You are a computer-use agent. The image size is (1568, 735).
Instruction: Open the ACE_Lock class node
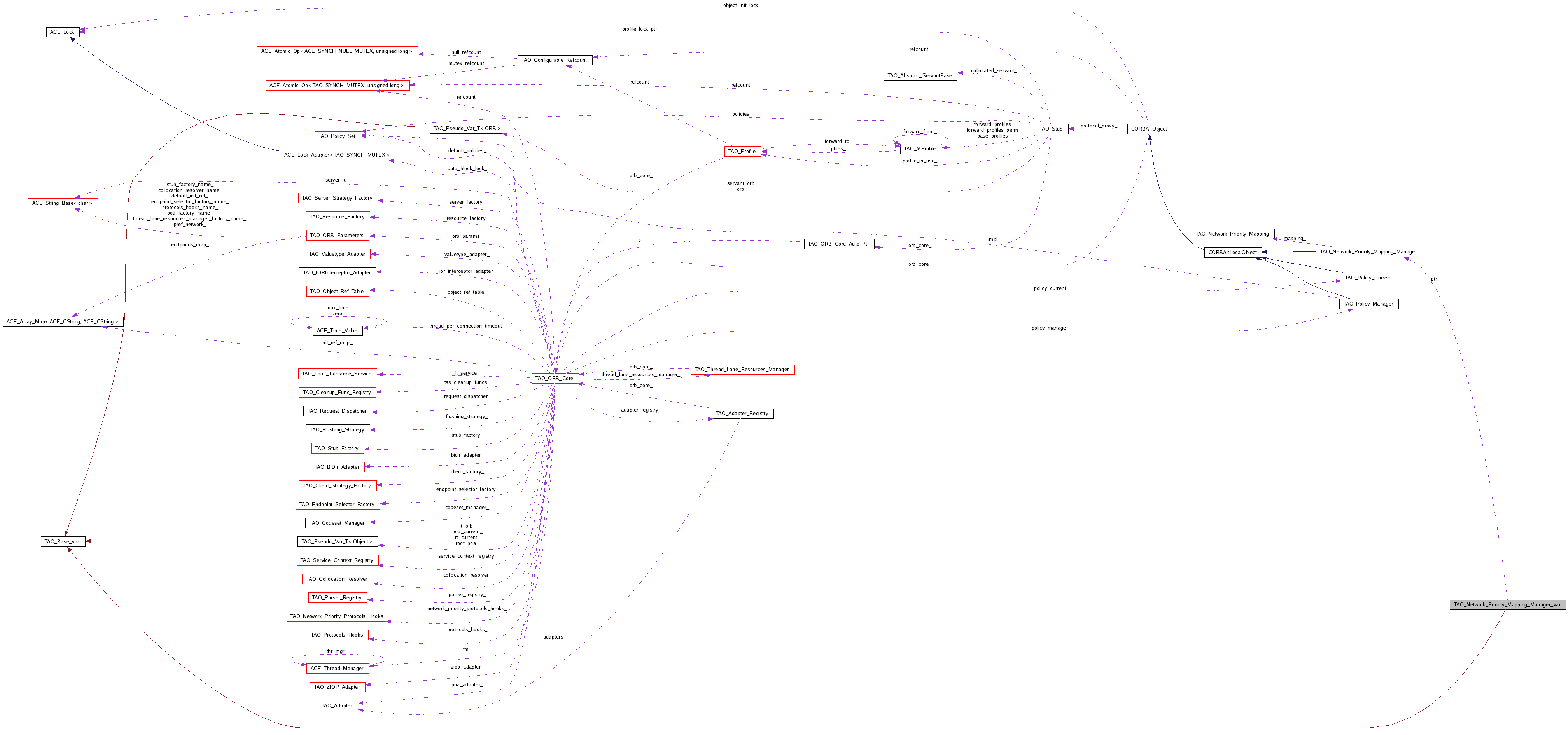click(63, 32)
